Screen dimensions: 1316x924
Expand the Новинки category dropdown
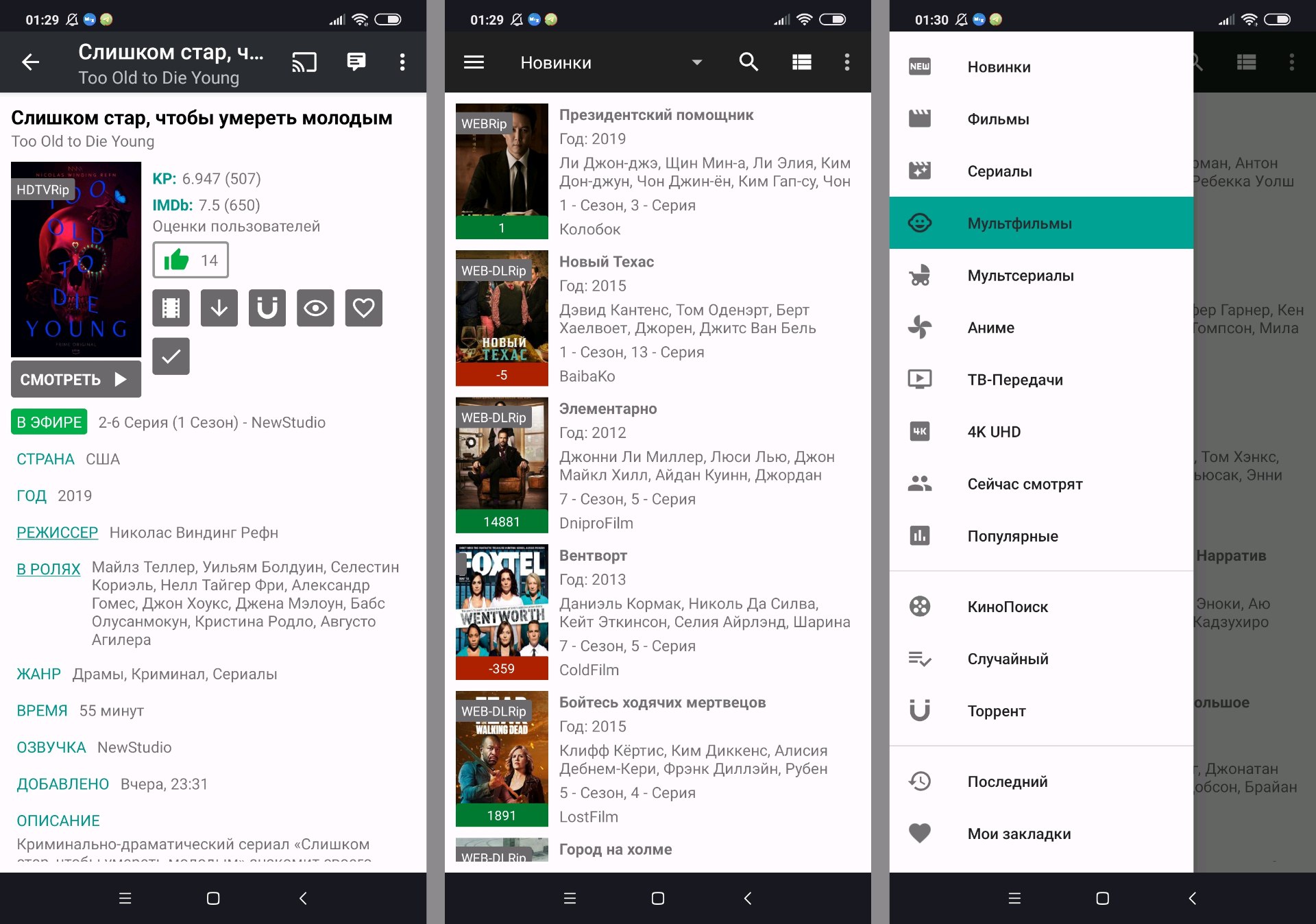[x=696, y=62]
